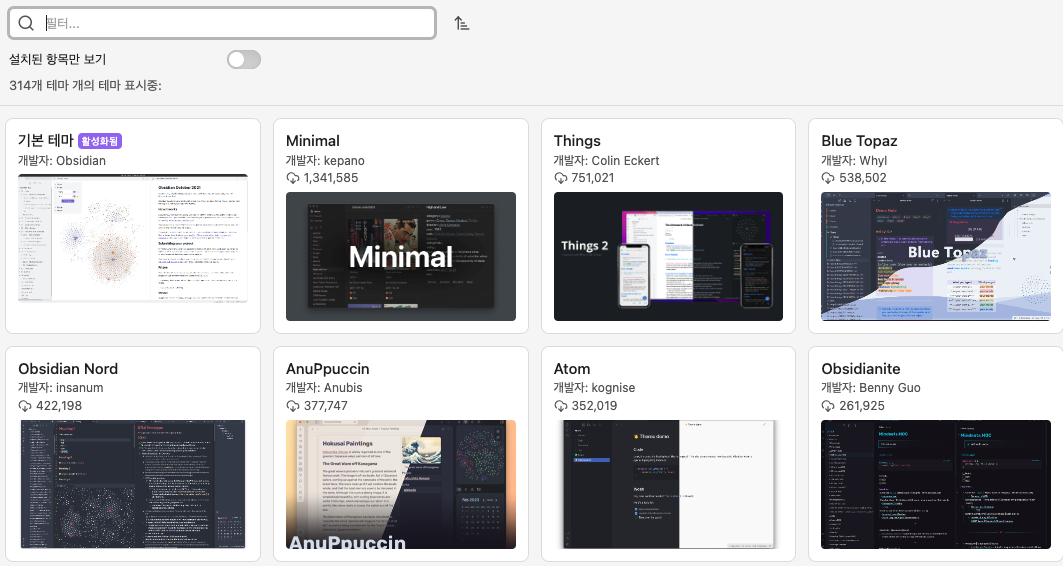Screen dimensions: 1063x566
Task: Open the Blue Topaz preview image
Action: coord(936,256)
